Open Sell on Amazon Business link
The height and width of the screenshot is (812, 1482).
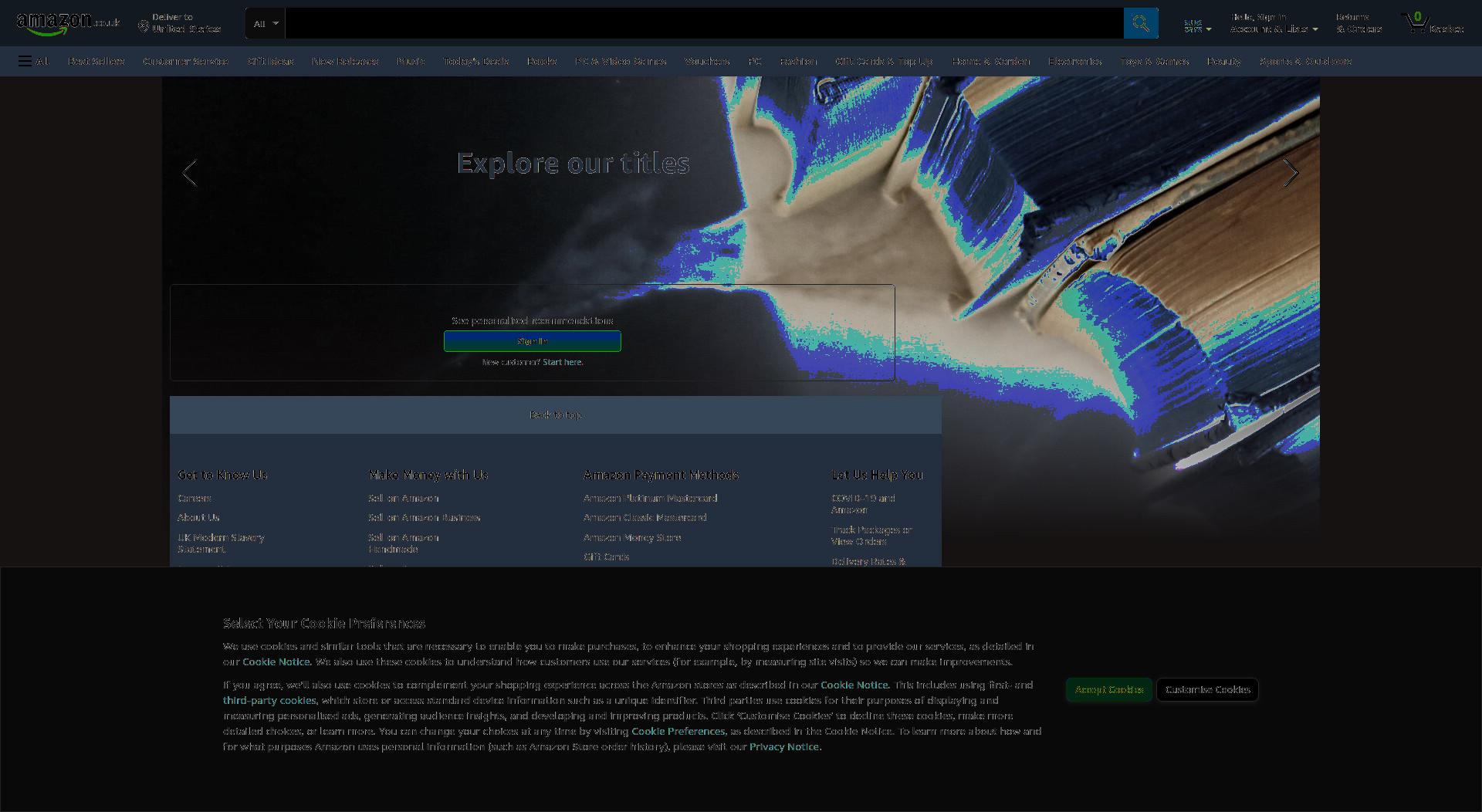point(424,518)
